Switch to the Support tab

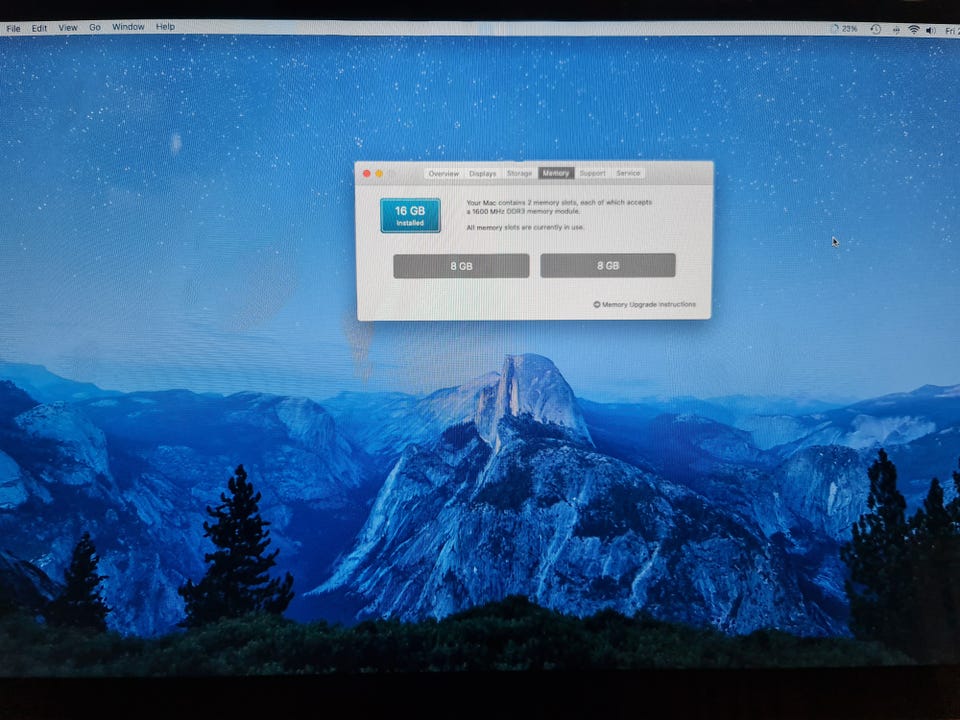[592, 173]
